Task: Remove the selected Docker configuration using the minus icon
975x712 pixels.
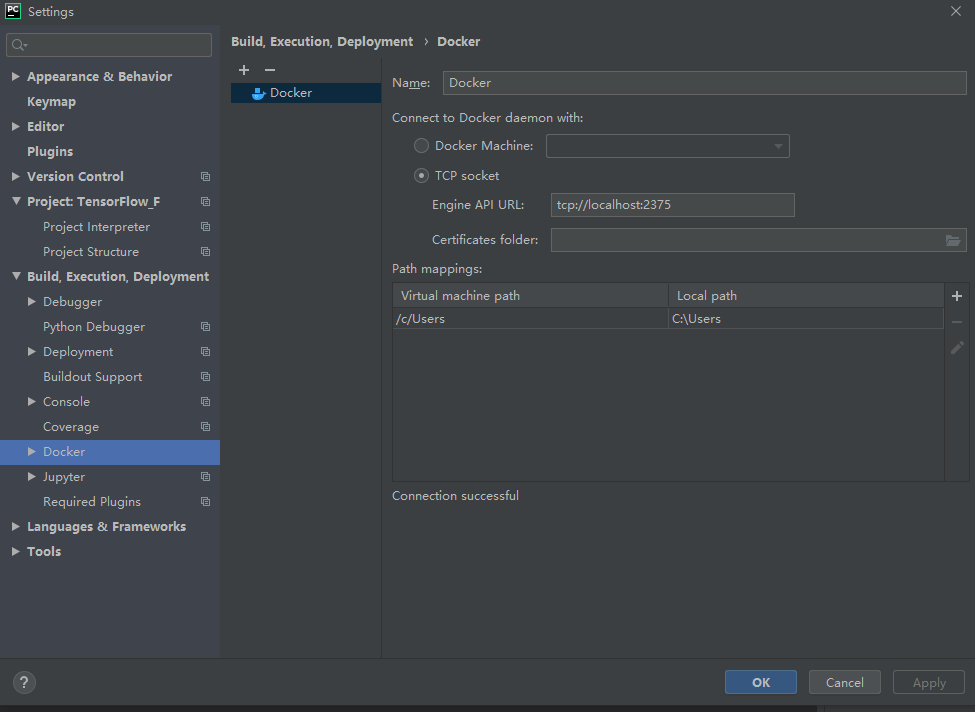Action: 268,70
